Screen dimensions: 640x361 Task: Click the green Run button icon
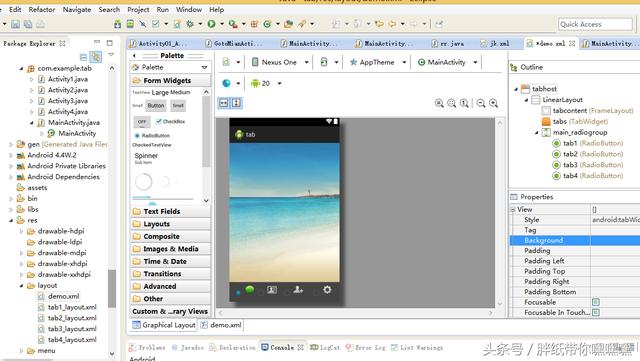211,24
